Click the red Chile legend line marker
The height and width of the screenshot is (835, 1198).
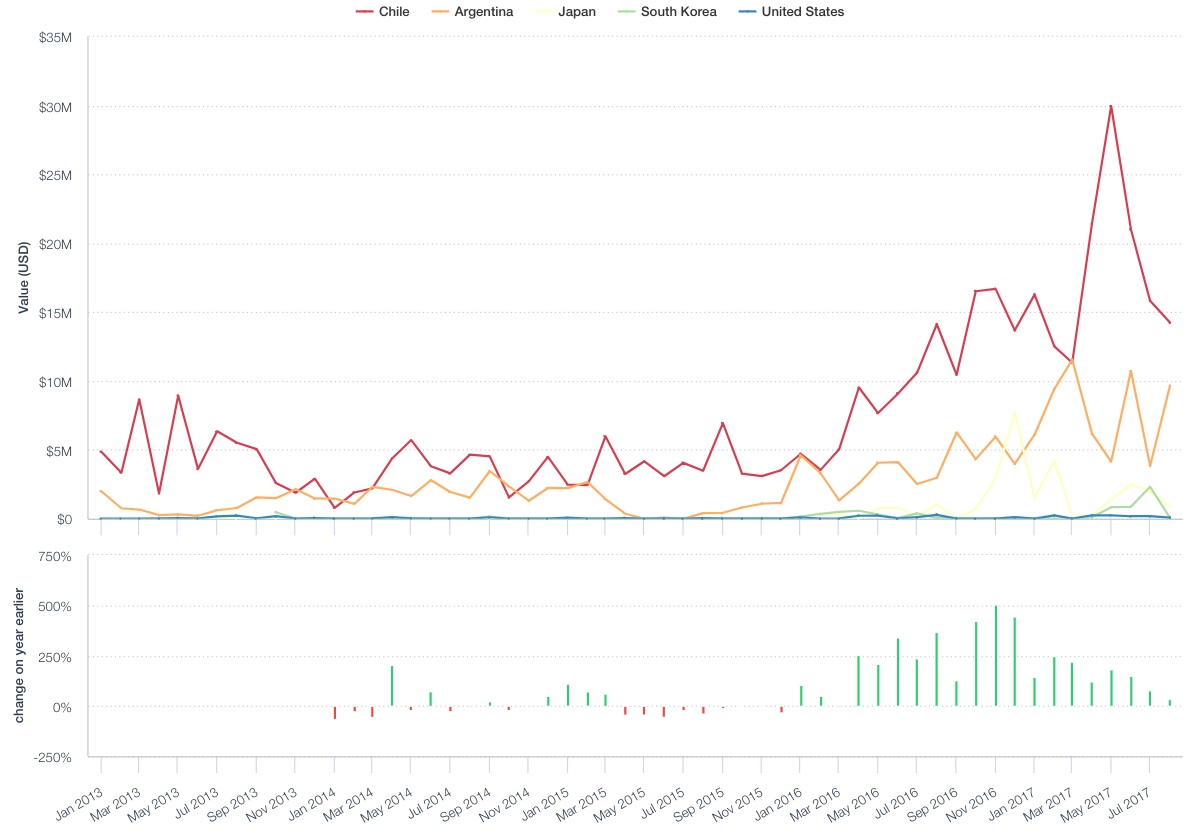pos(364,12)
